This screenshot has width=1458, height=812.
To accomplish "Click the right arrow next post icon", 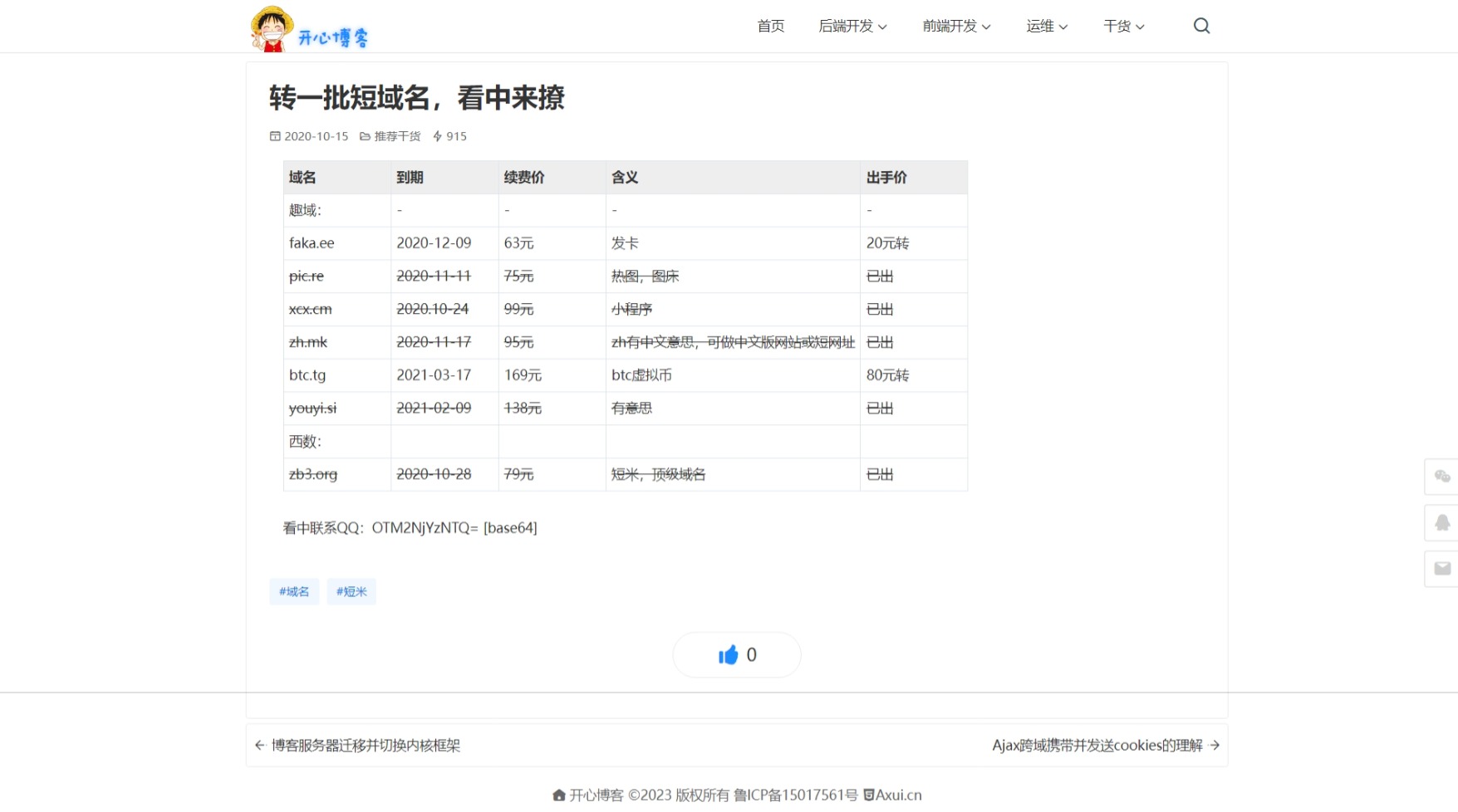I will [1215, 746].
